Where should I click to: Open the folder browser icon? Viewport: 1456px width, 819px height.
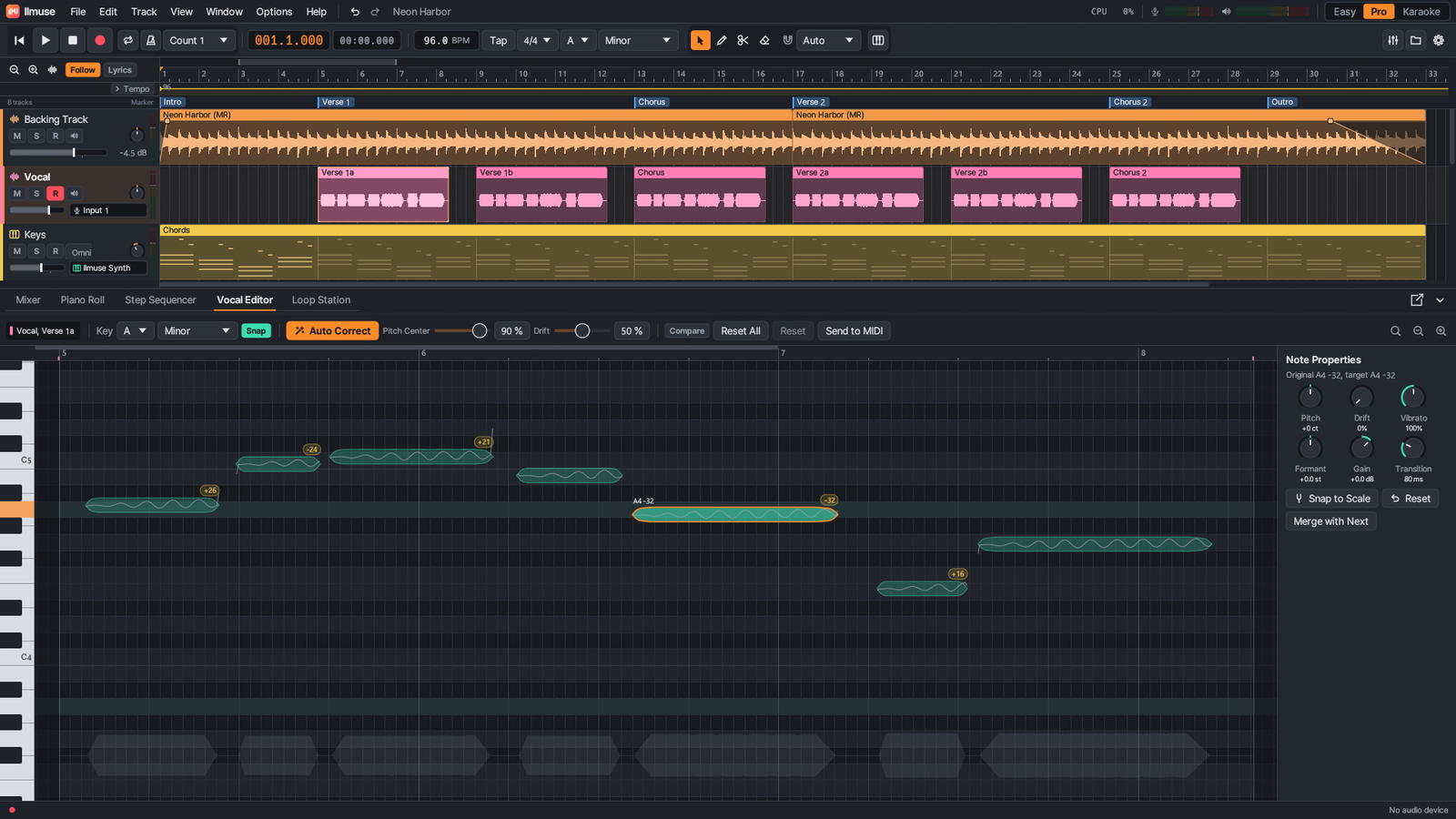tap(1416, 40)
